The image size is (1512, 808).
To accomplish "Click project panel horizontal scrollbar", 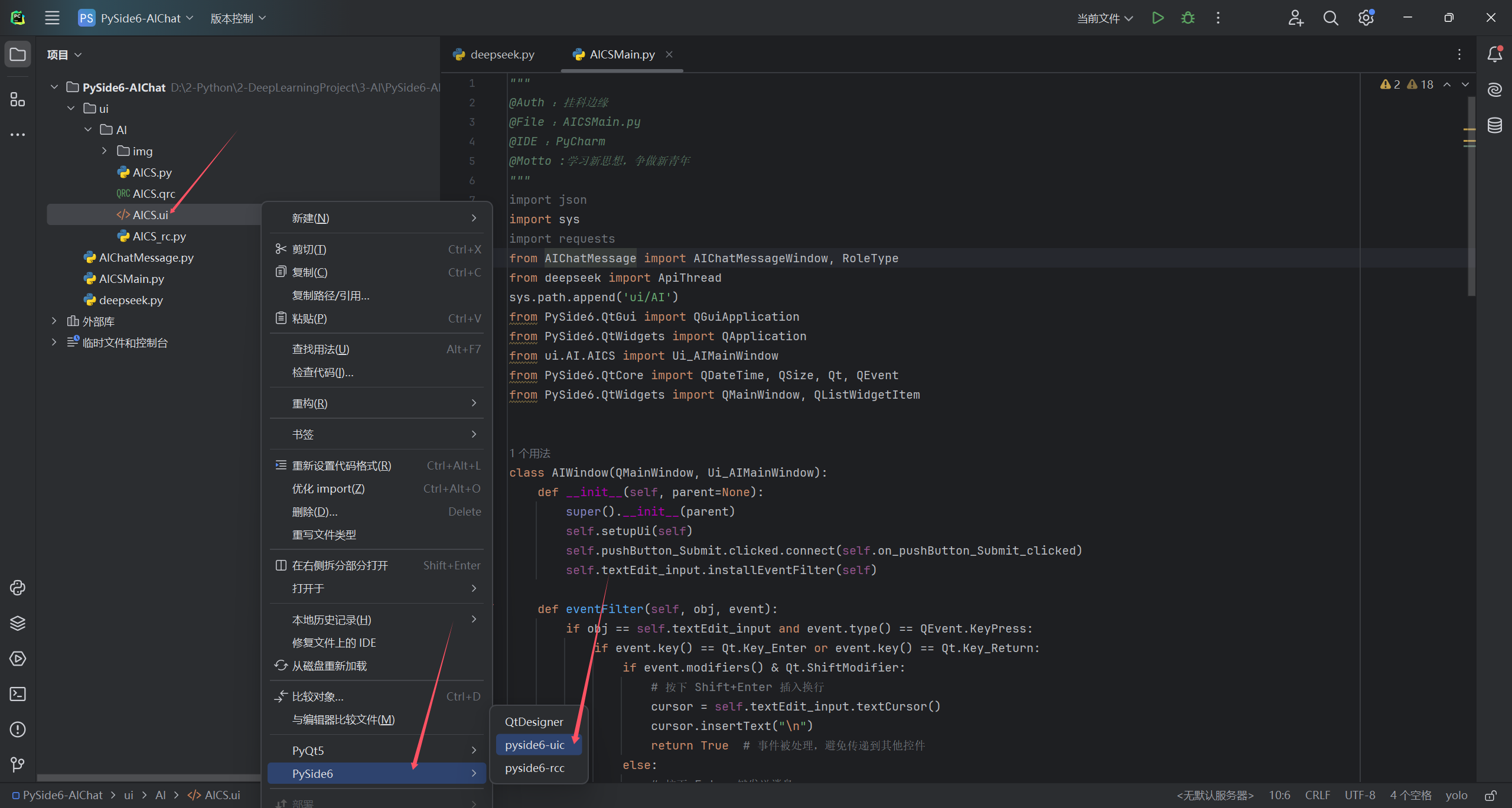I will tap(148, 778).
